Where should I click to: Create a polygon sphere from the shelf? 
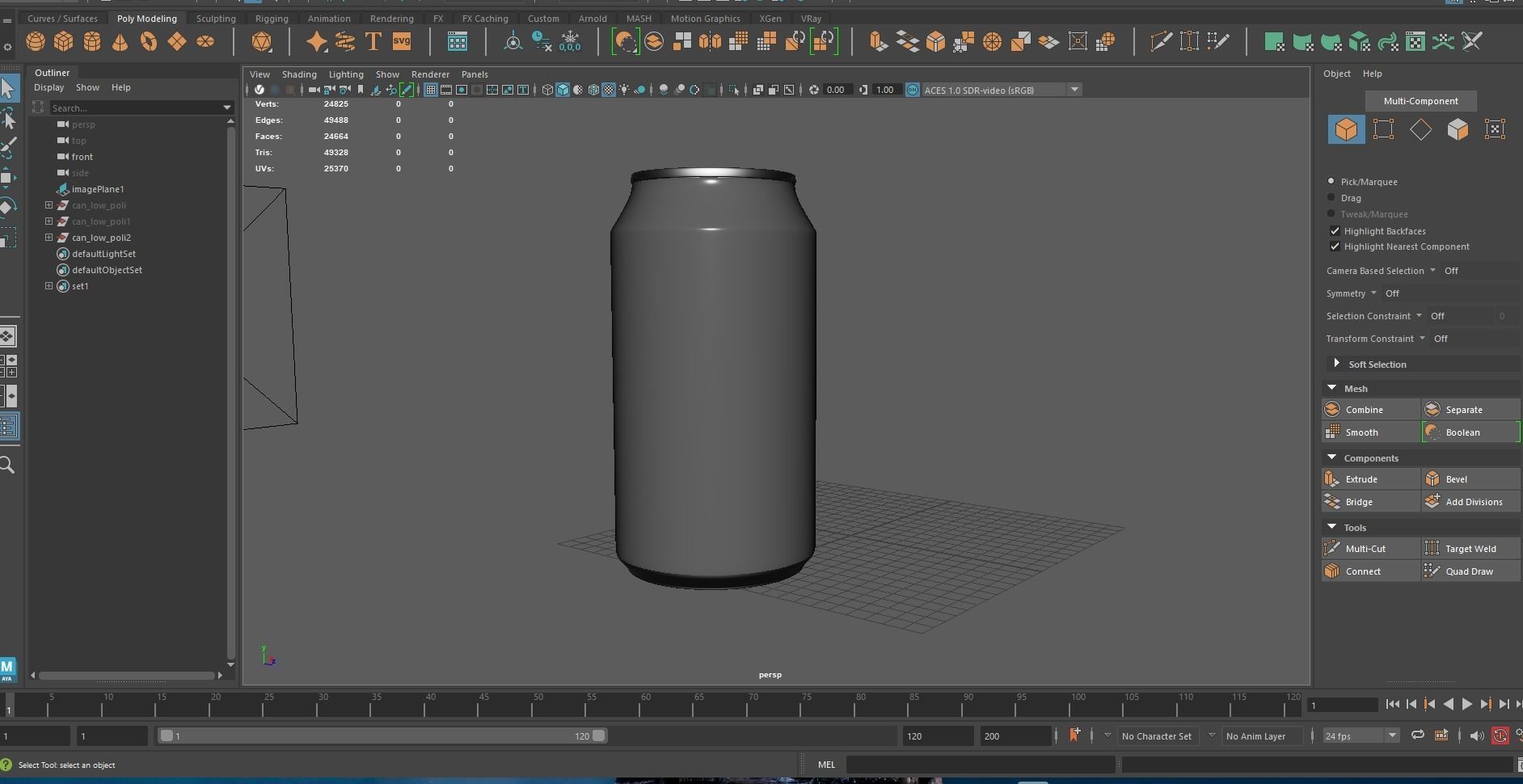tap(36, 41)
